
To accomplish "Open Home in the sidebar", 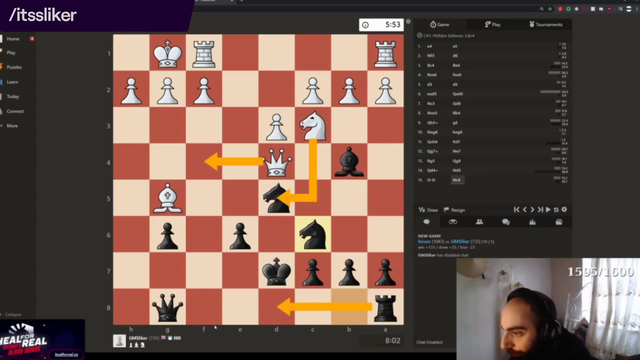I will tap(13, 39).
